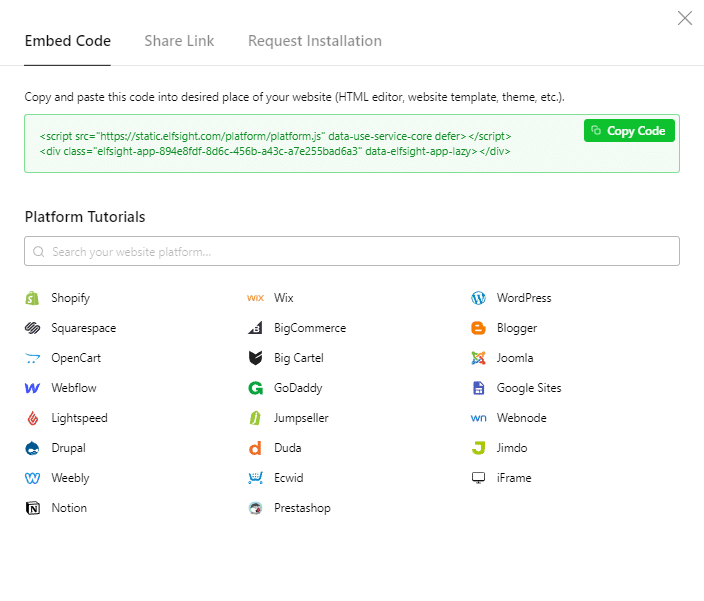Click the Lightspeed flame icon
This screenshot has height=601, width=704.
click(x=32, y=418)
